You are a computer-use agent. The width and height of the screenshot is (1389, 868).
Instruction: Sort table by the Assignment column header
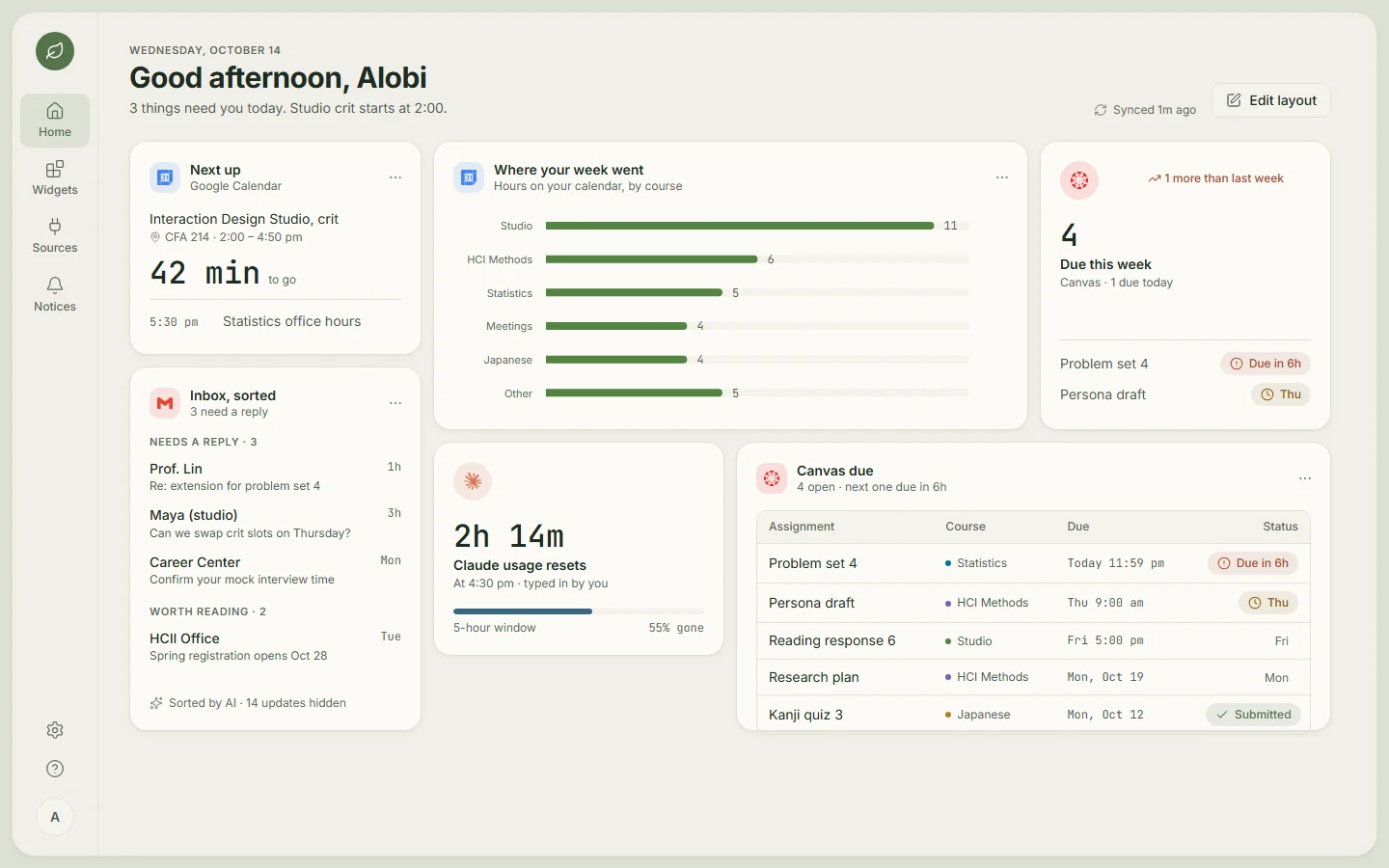tap(802, 527)
